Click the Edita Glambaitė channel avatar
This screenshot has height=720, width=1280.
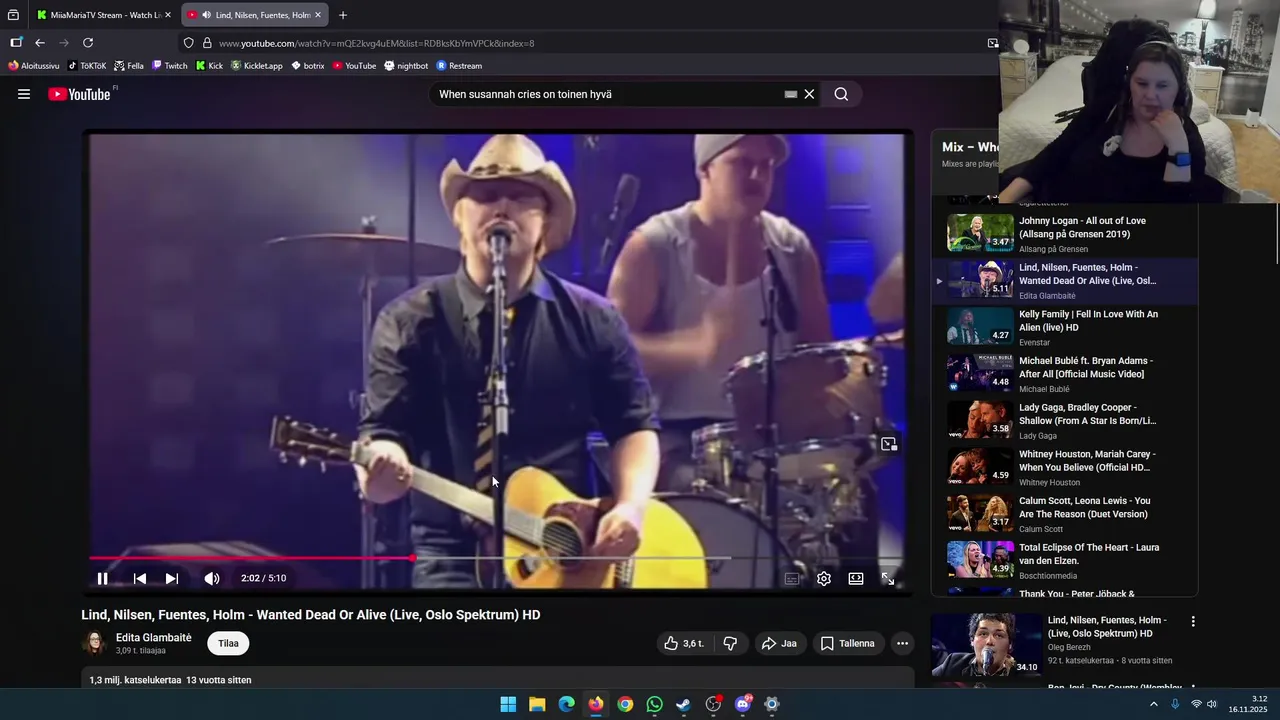(x=94, y=643)
